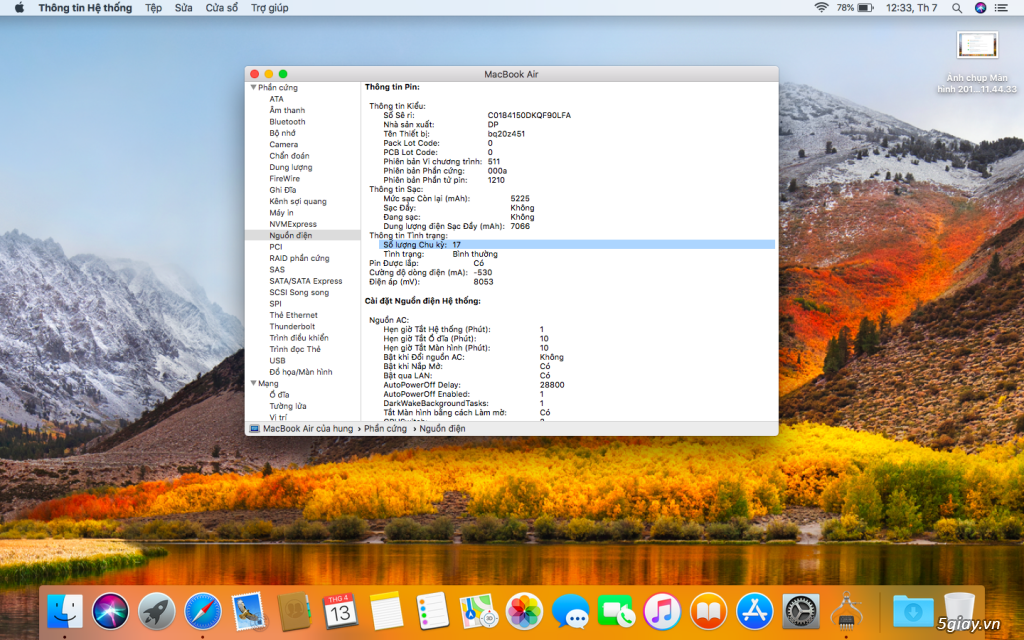Click the Siri icon in the menu bar
The image size is (1024, 640).
(x=980, y=8)
